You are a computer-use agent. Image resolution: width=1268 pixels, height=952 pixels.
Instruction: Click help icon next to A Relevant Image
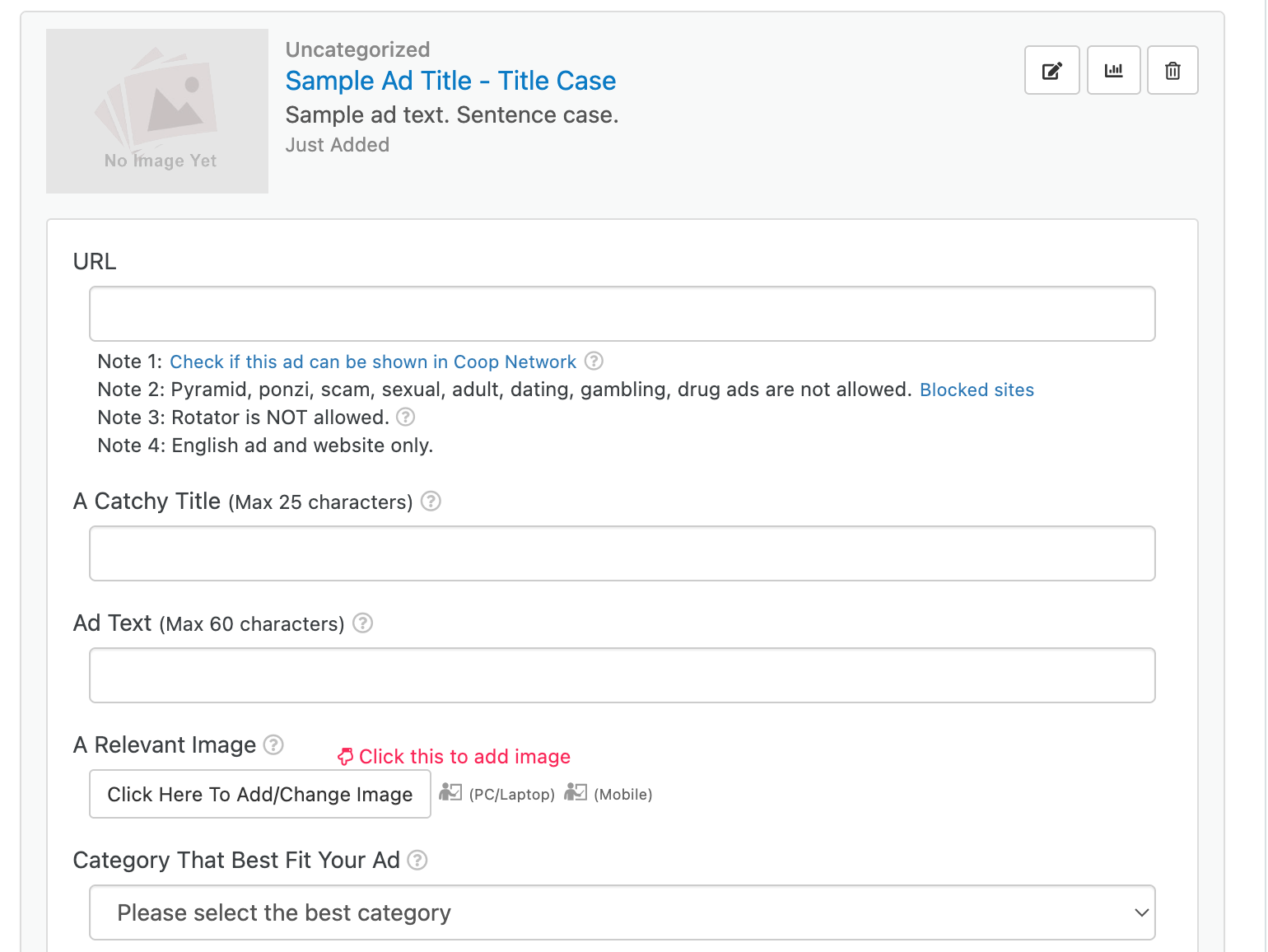(x=273, y=744)
